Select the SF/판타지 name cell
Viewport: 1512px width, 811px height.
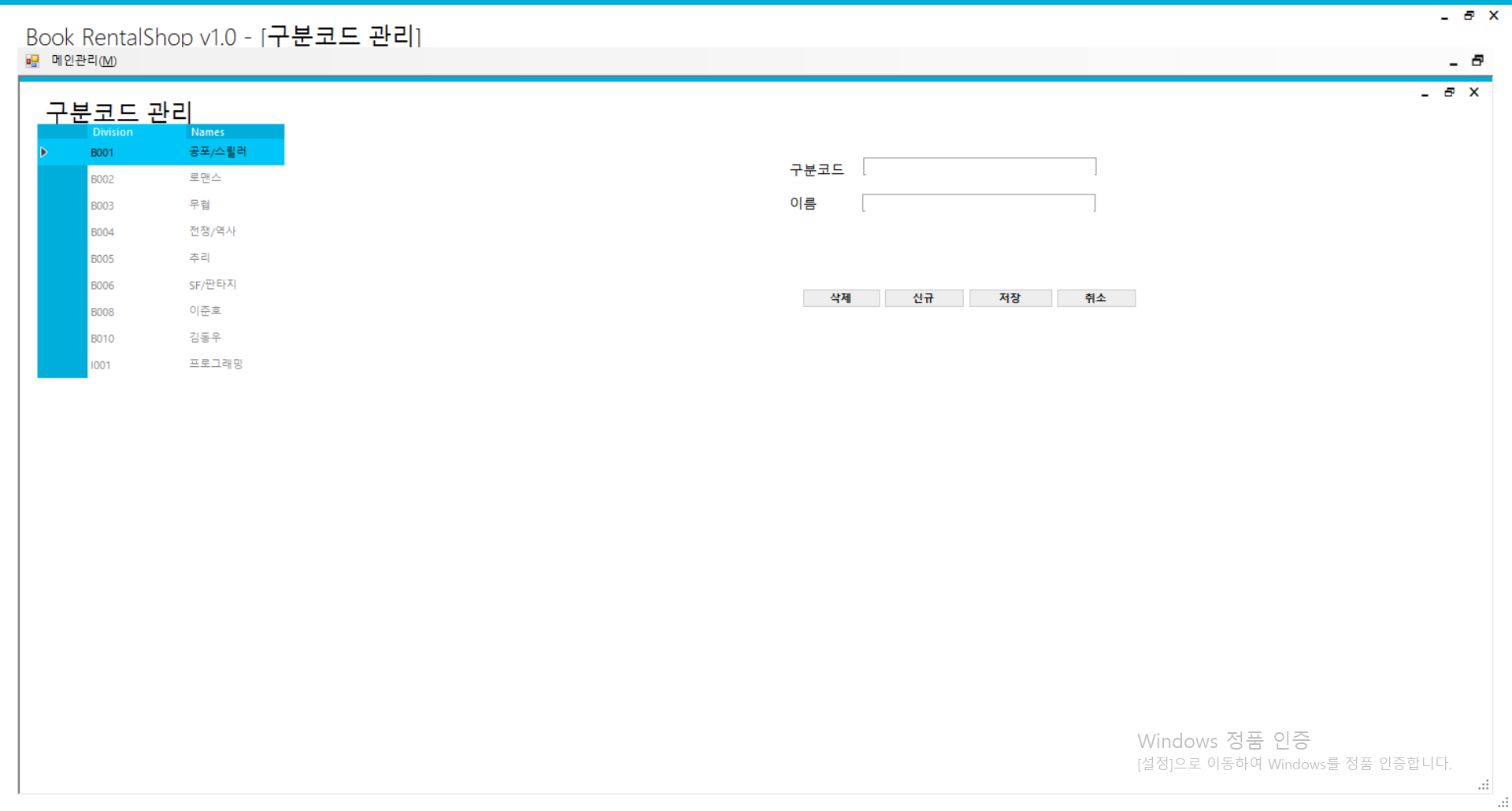(x=235, y=286)
